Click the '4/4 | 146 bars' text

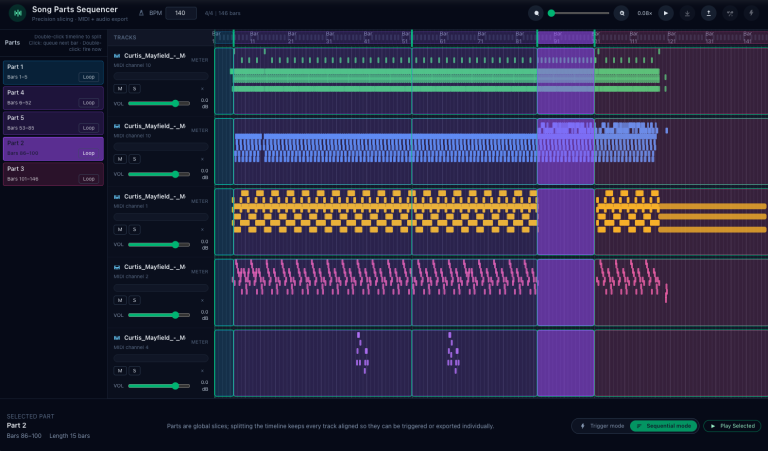tap(222, 13)
